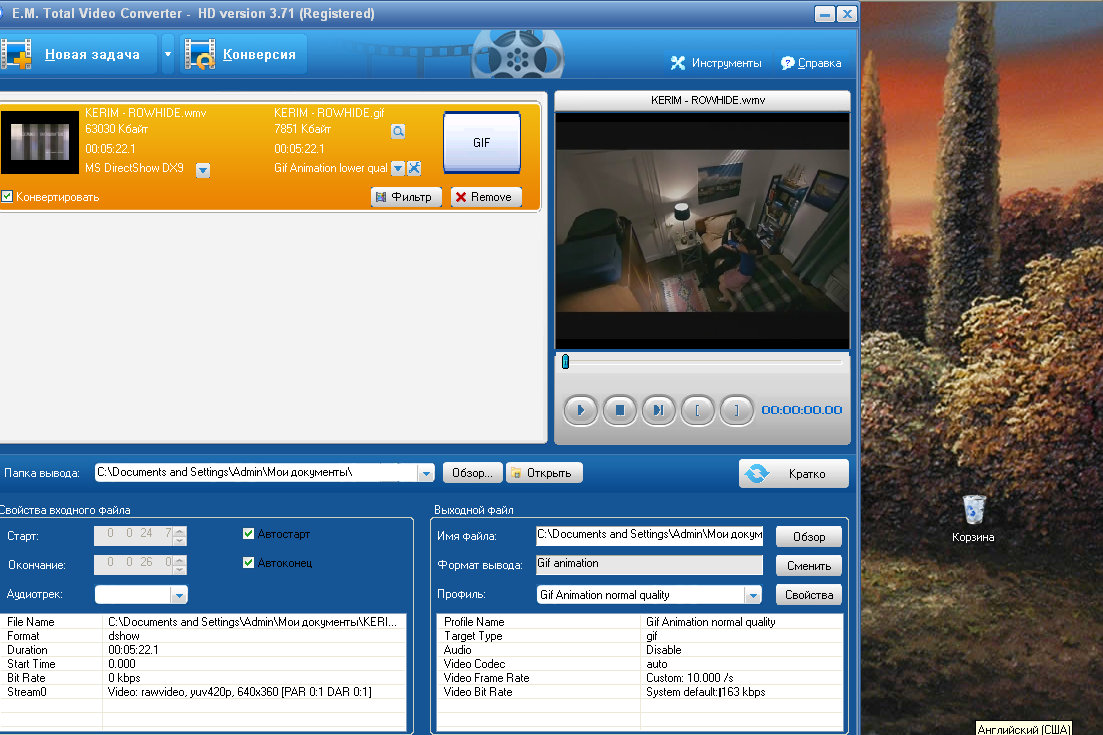Click the profile settings wrench icon

(414, 168)
